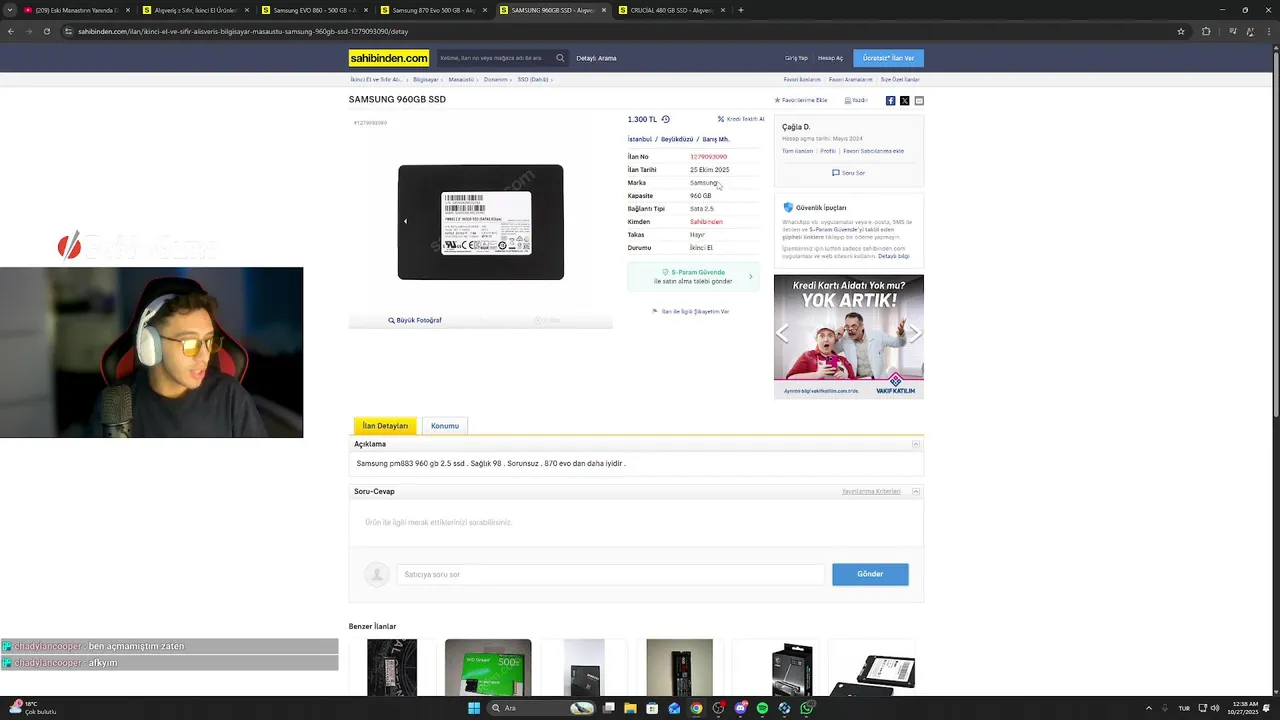Click the sahibinden.com logo
The width and height of the screenshot is (1280, 720).
[x=389, y=58]
